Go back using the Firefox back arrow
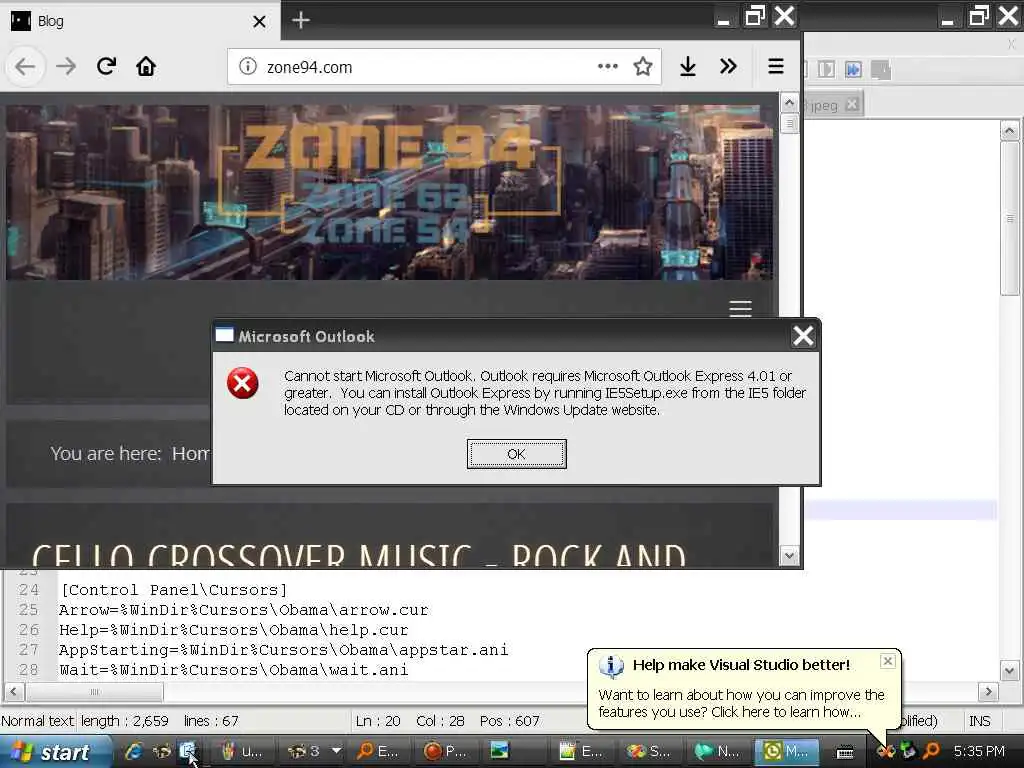 click(25, 67)
